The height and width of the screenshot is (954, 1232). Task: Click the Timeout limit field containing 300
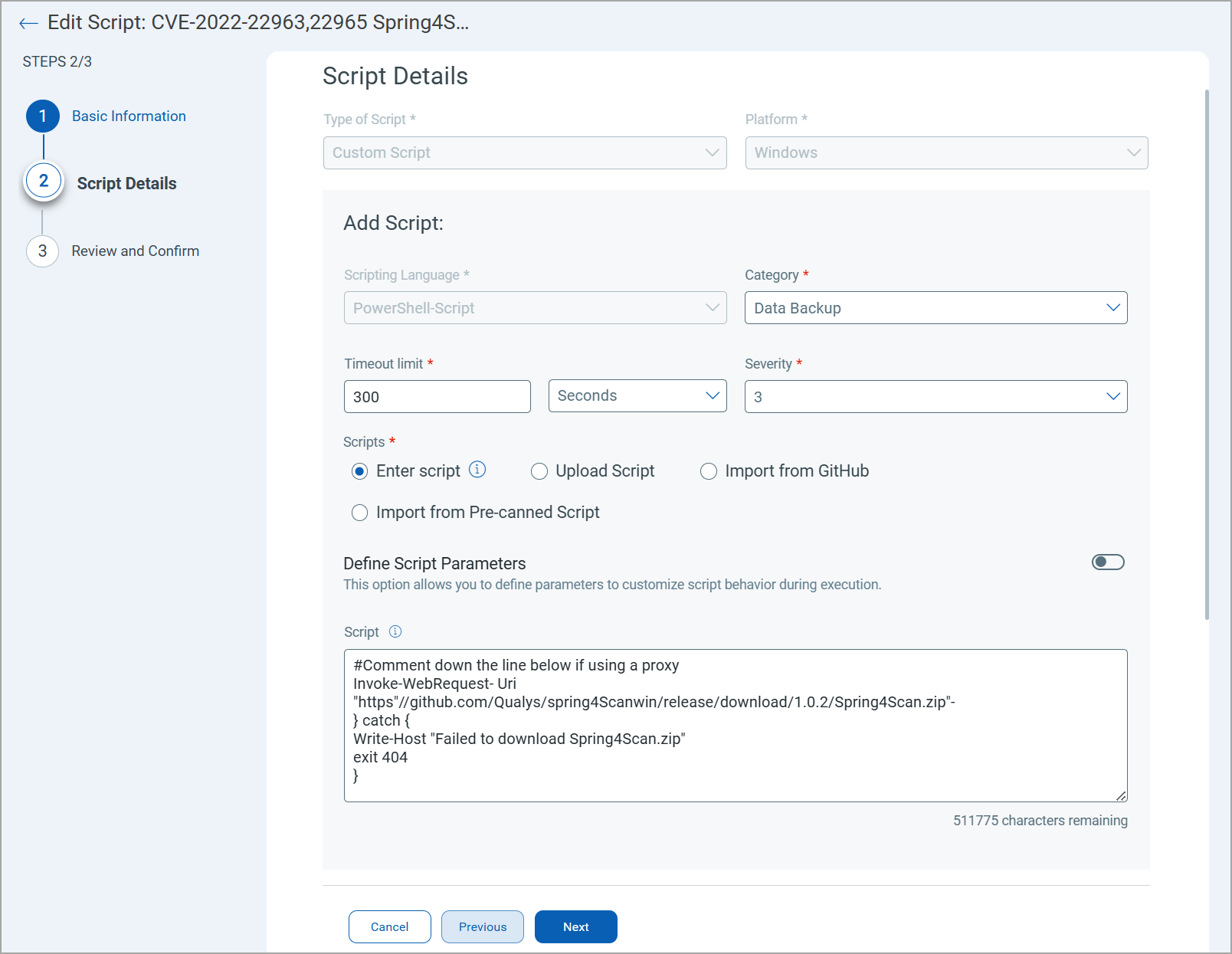tap(437, 397)
